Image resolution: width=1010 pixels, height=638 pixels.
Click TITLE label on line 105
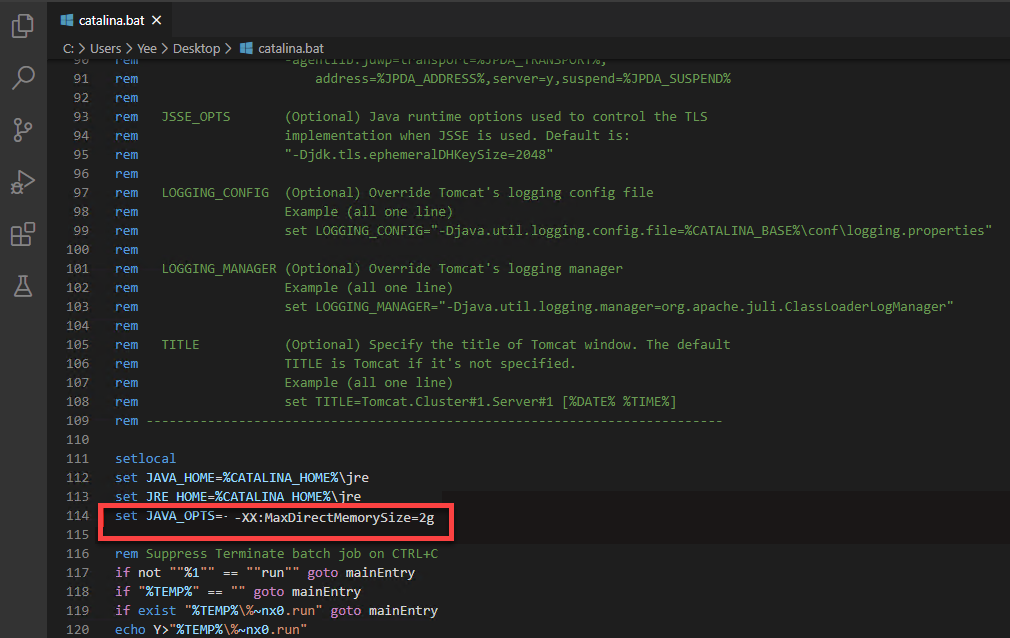[180, 345]
